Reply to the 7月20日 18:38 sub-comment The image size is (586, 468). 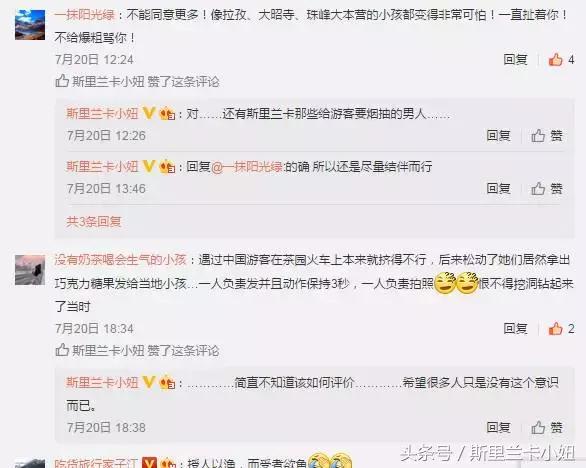coord(499,428)
